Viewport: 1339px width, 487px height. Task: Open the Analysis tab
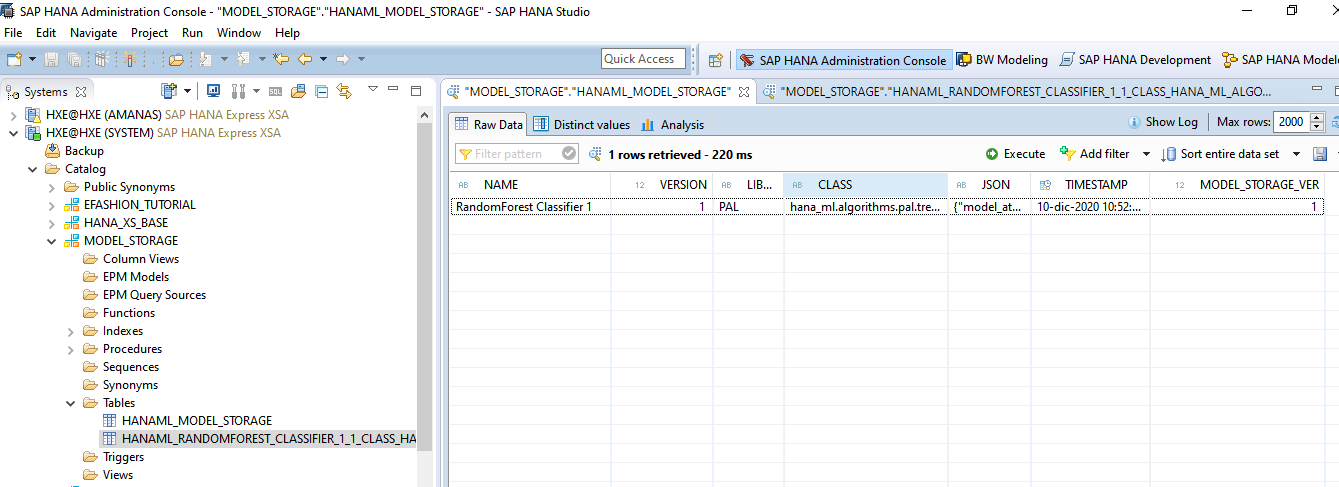pos(673,125)
